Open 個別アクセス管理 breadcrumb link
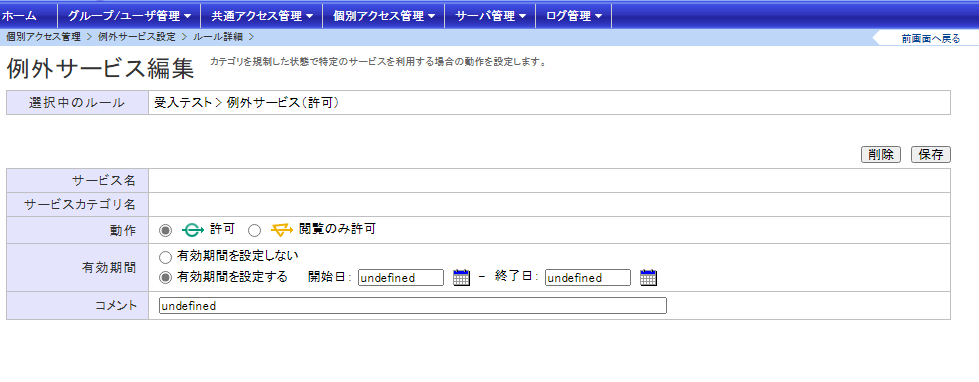Screen dimensions: 979x382 (x=44, y=37)
